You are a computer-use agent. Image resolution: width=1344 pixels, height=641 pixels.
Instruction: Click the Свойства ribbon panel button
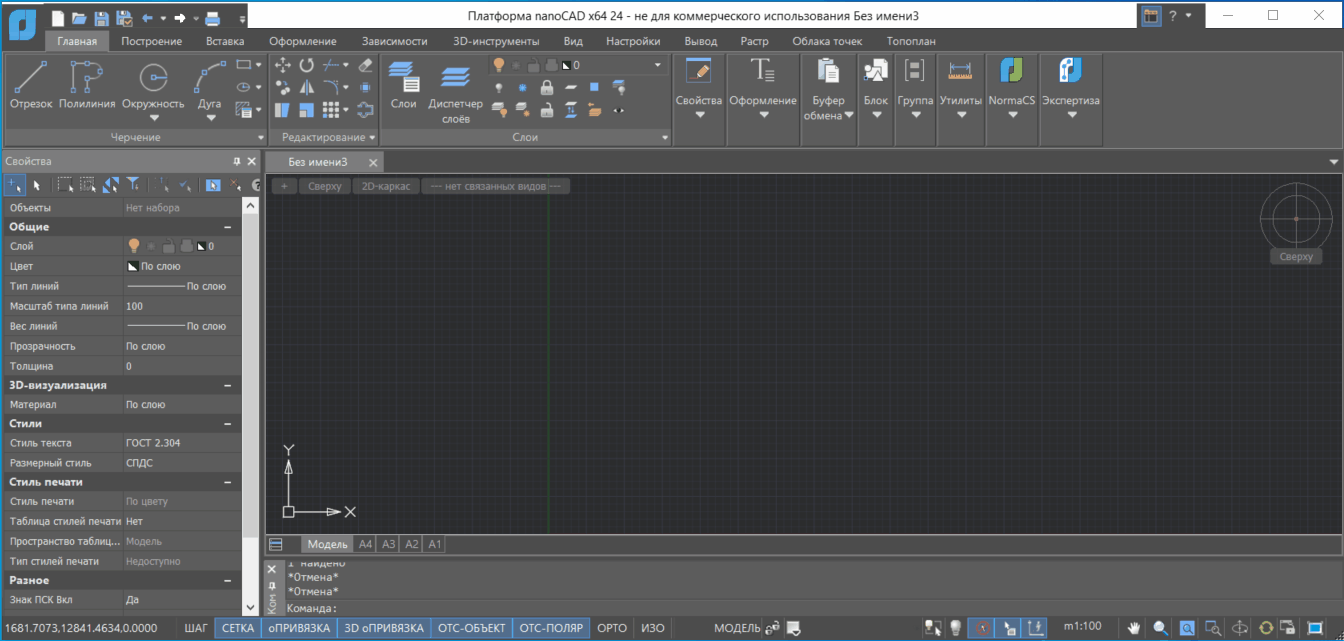(x=698, y=87)
